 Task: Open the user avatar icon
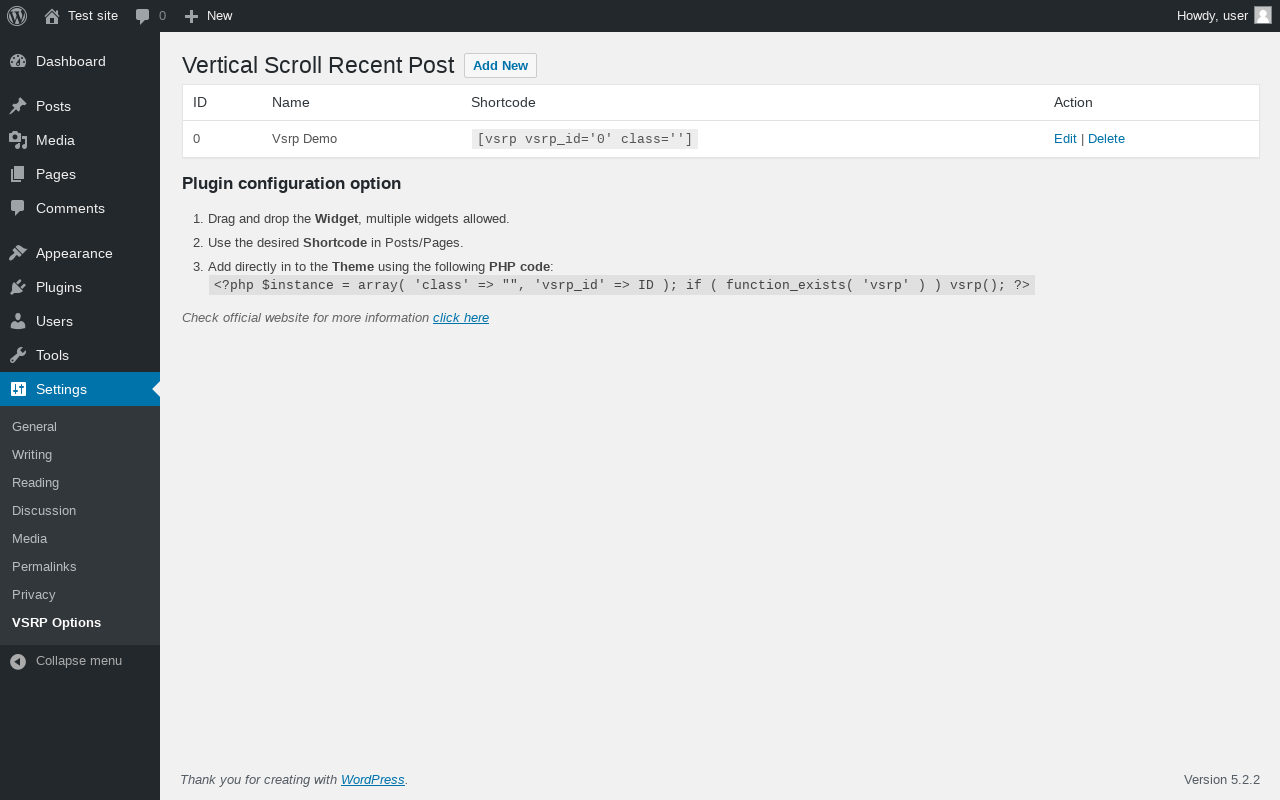tap(1263, 15)
